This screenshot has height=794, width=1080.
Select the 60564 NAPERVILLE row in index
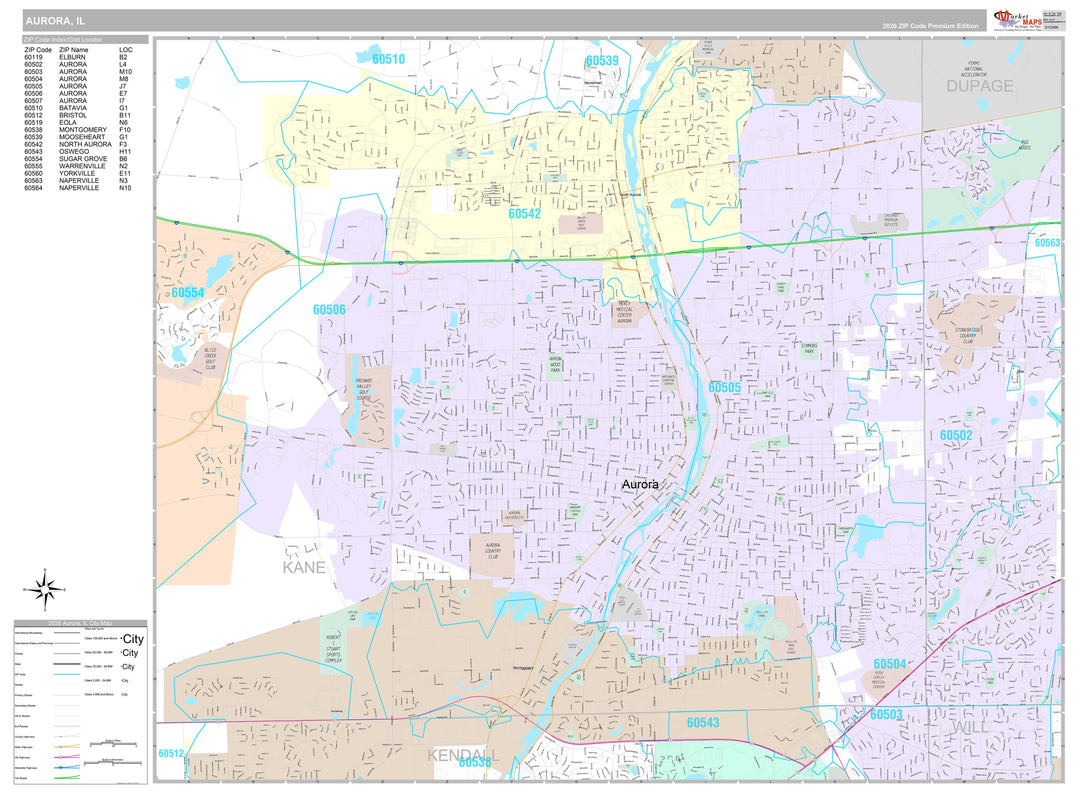[78, 188]
